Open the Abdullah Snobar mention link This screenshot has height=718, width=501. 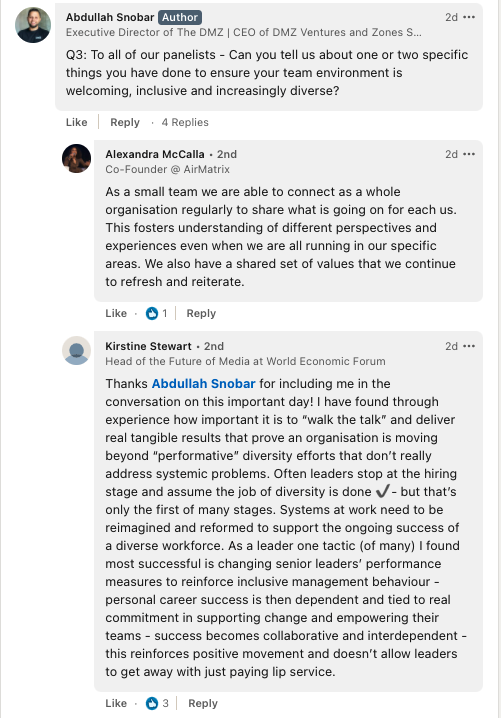pyautogui.click(x=203, y=383)
